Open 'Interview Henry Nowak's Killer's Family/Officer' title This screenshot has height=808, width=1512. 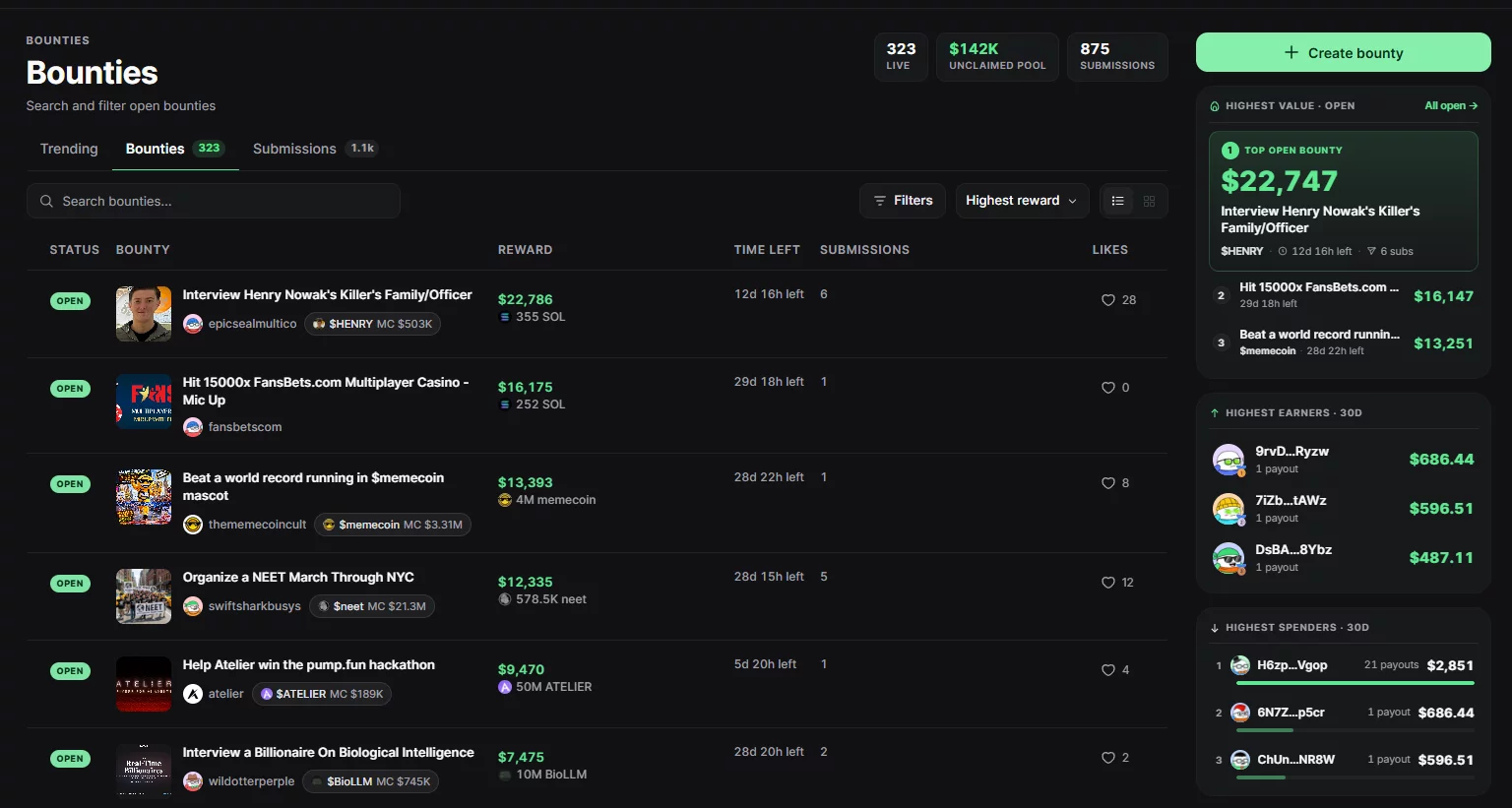tap(327, 295)
